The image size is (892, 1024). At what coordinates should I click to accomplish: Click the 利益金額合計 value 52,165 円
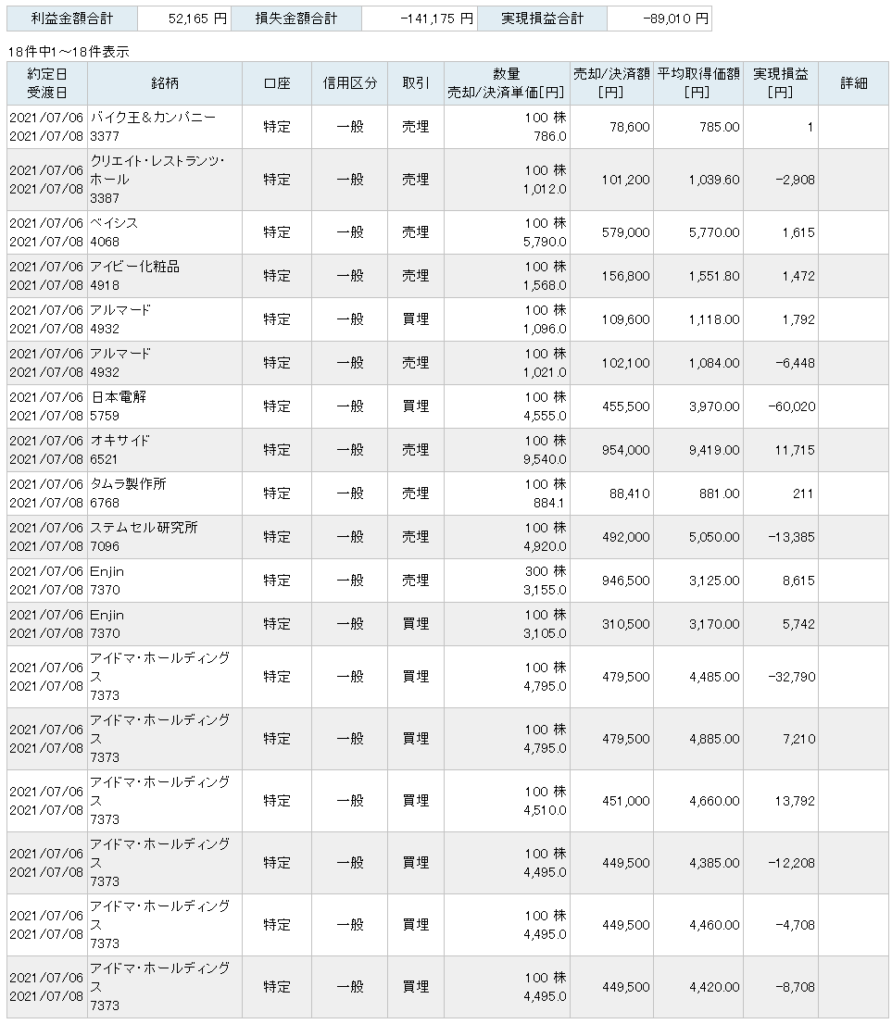197,19
